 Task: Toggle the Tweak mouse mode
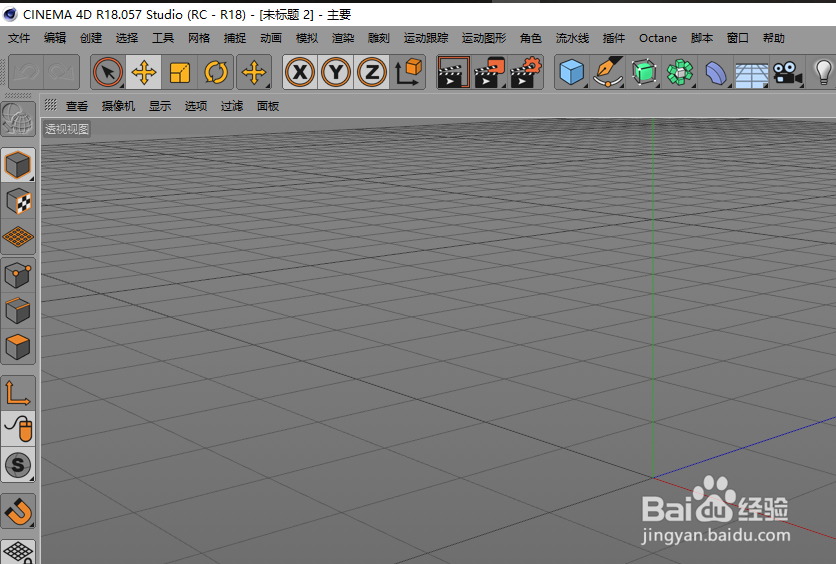(18, 429)
